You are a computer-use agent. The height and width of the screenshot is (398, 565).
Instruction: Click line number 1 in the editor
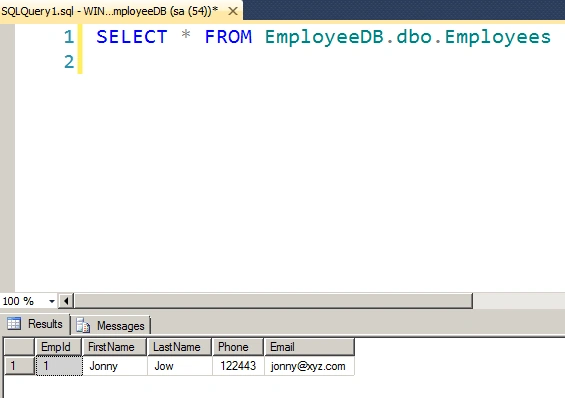tap(69, 37)
